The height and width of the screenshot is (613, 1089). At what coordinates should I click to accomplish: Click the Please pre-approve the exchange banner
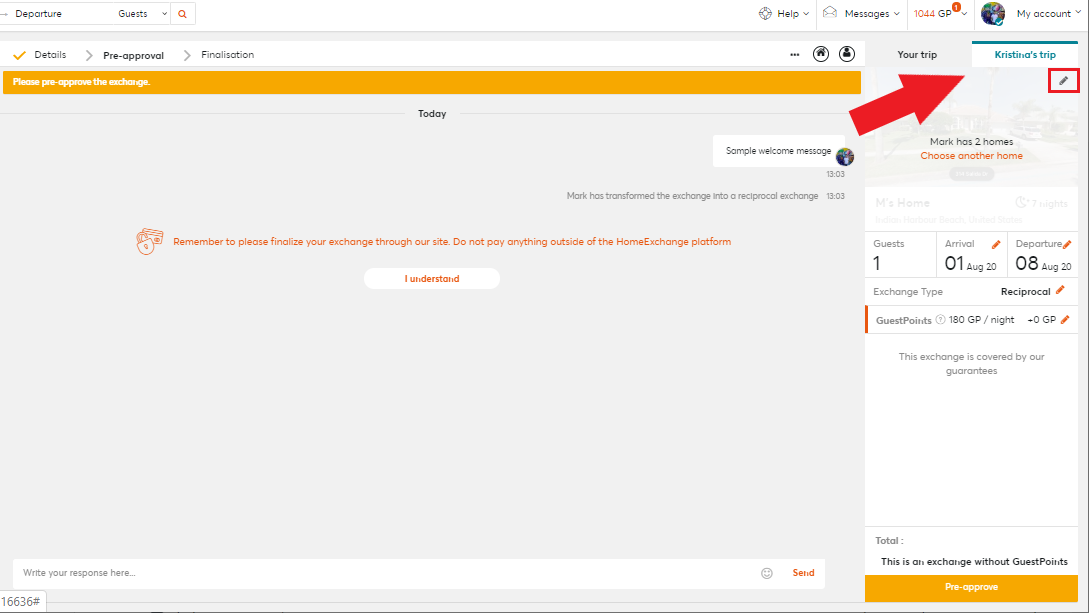click(x=431, y=82)
